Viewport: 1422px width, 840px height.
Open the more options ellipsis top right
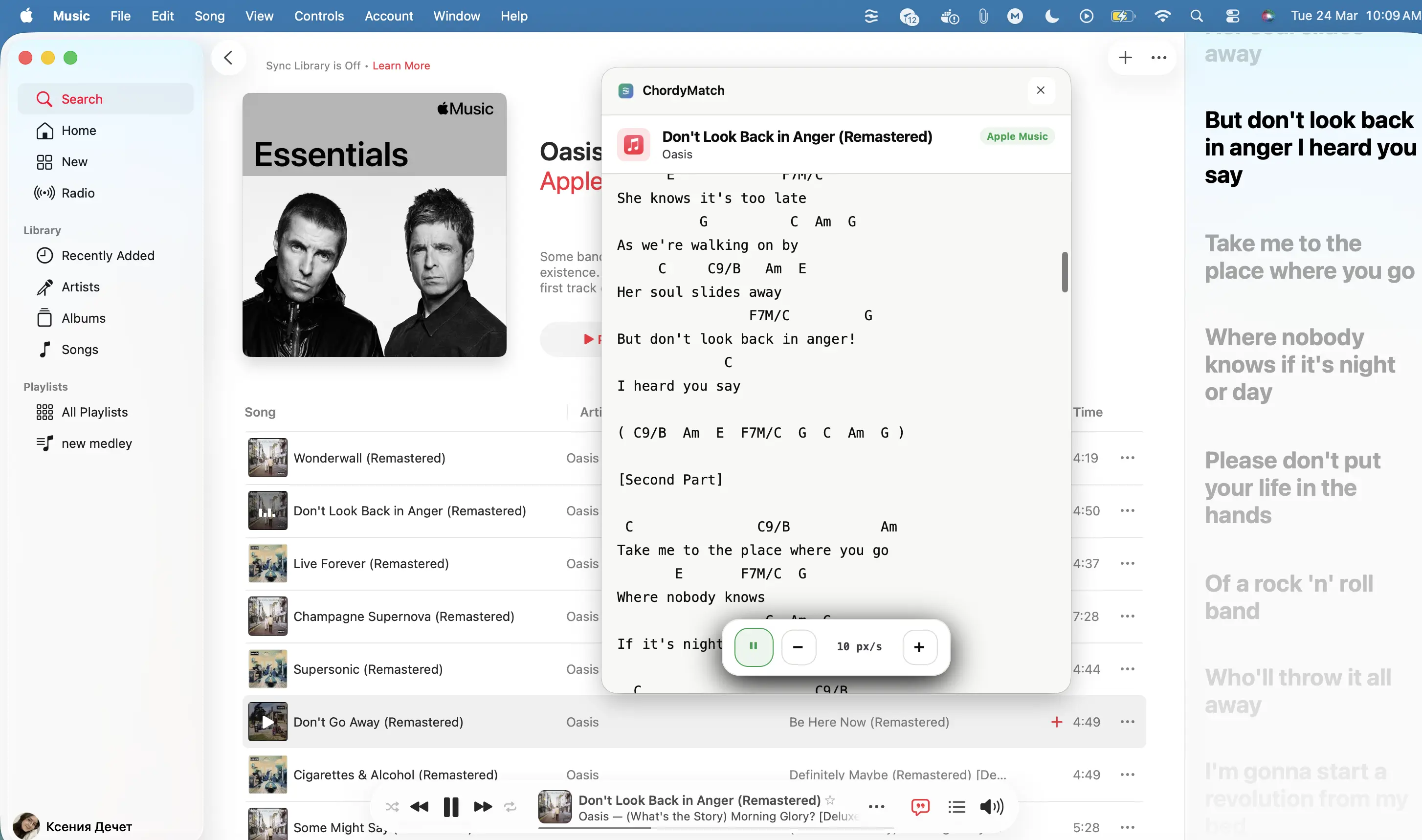coord(1159,57)
